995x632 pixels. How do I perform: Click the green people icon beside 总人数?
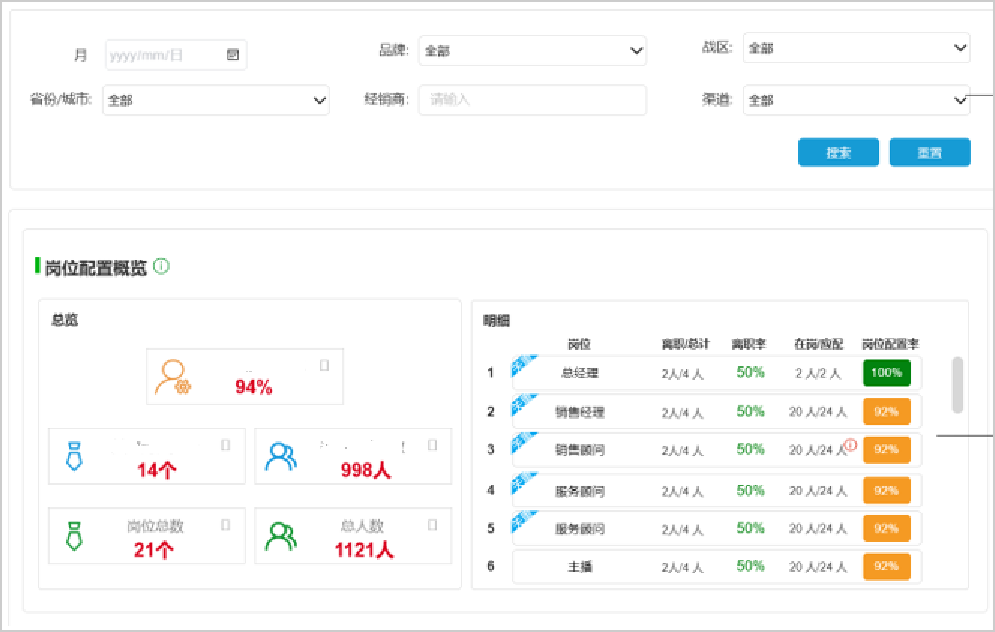click(281, 536)
